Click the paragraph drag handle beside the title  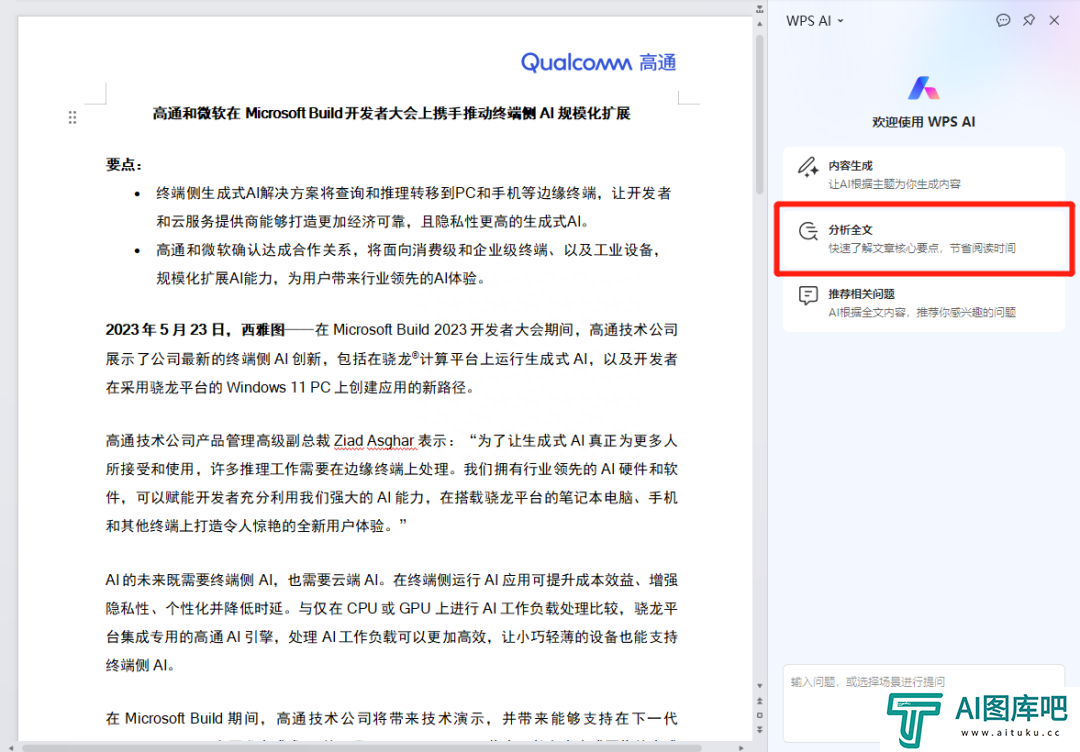pos(72,117)
